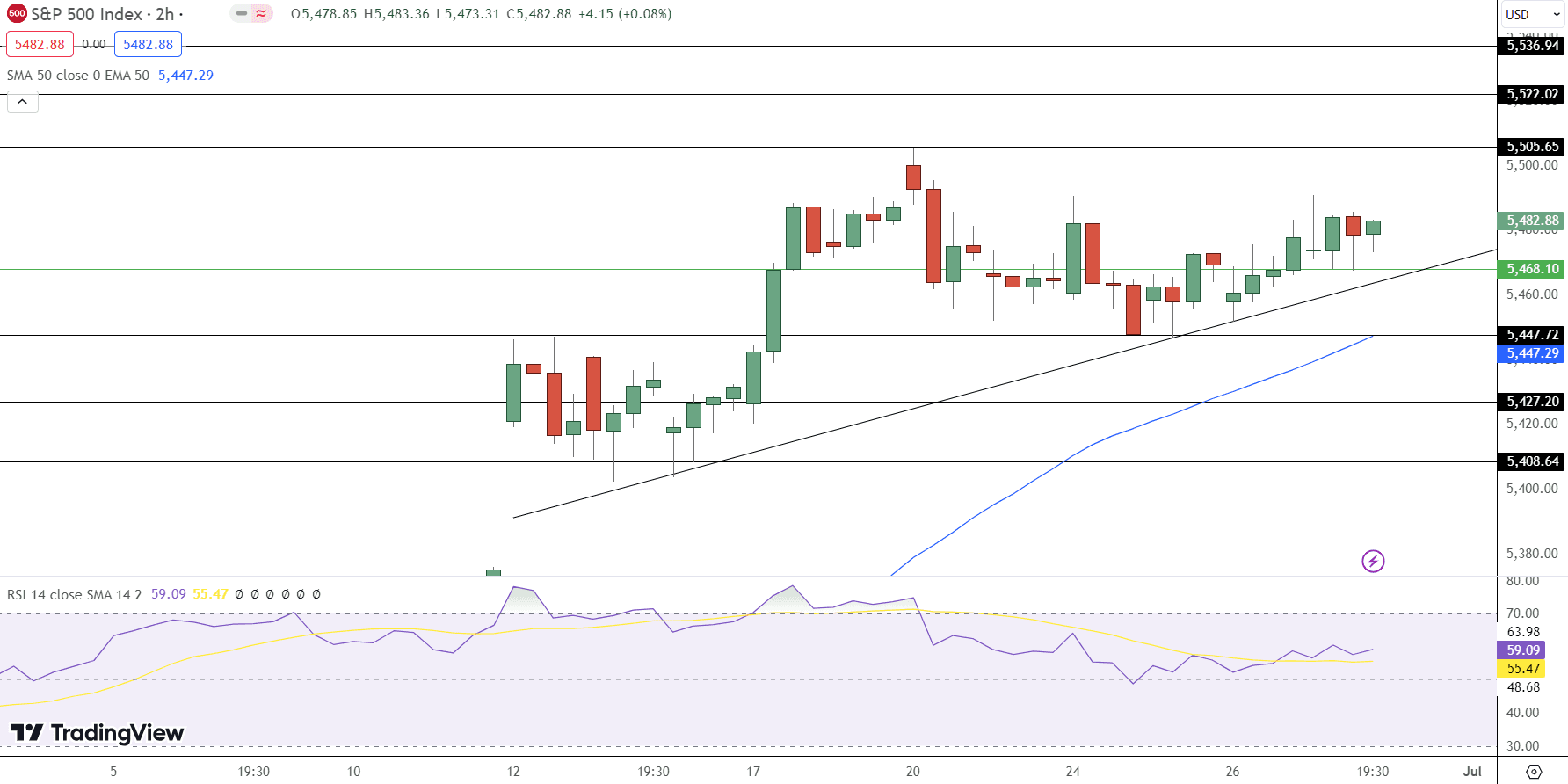Click the 5,447.72 price label on axis

[1532, 335]
